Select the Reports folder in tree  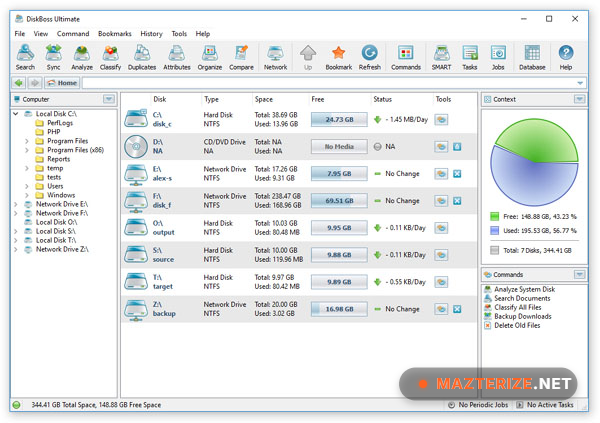point(59,159)
